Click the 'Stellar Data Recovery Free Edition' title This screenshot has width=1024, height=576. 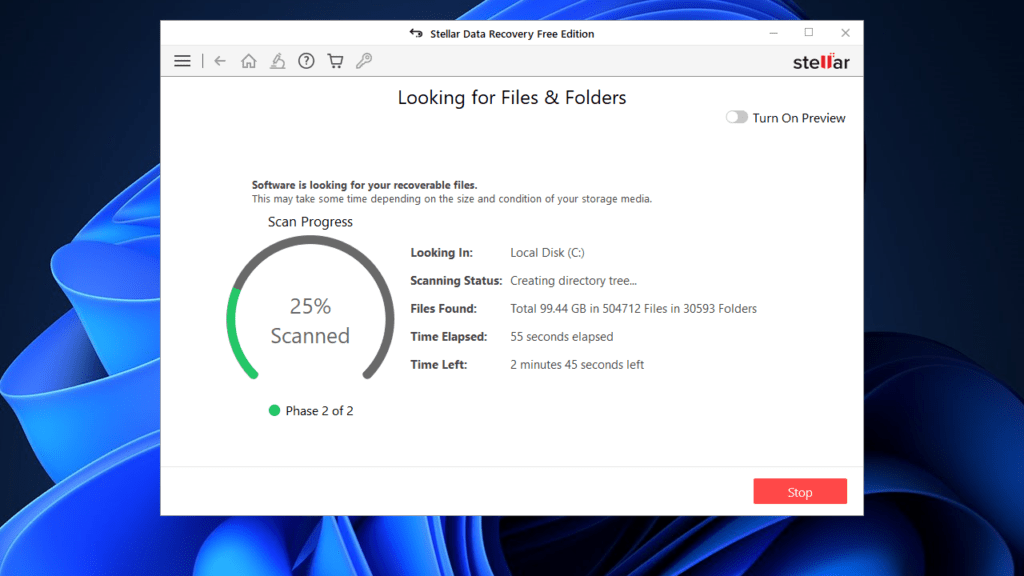[512, 34]
